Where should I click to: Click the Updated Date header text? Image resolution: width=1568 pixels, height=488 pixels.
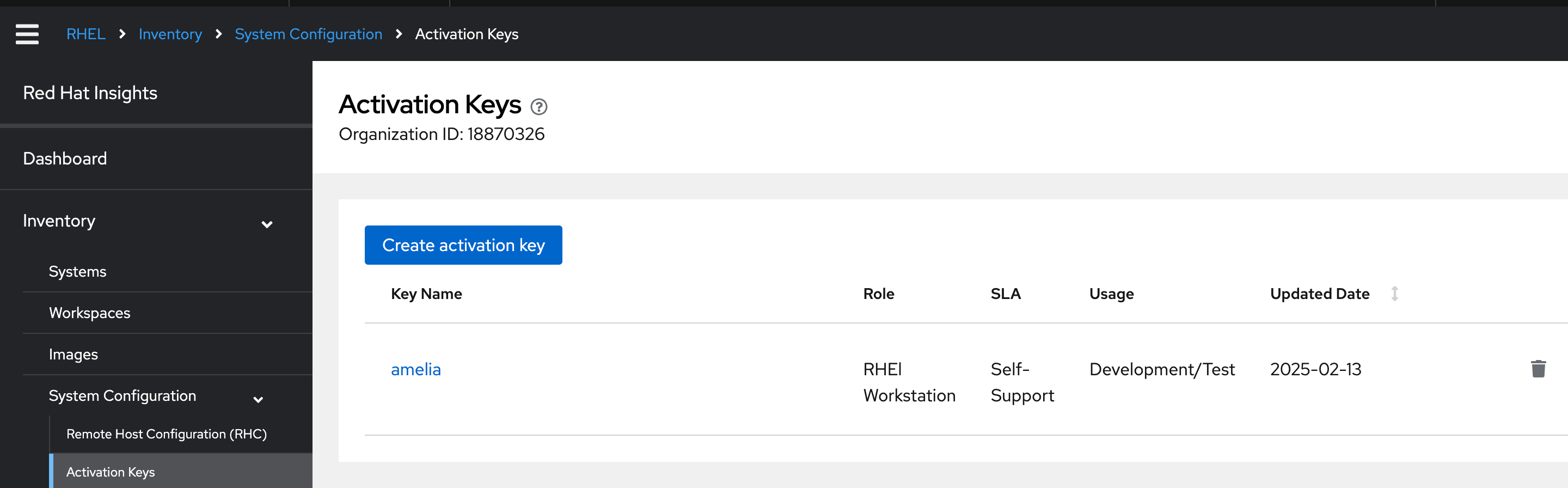(1320, 294)
